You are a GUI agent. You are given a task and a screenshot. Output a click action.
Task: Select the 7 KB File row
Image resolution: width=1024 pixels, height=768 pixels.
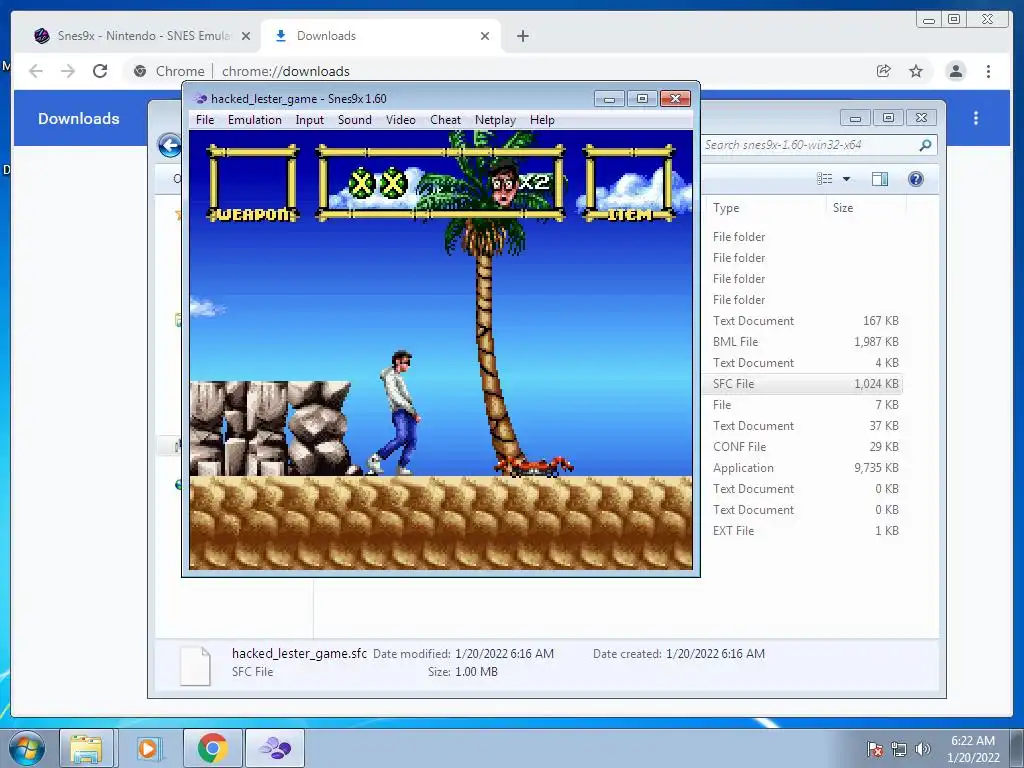(x=803, y=405)
